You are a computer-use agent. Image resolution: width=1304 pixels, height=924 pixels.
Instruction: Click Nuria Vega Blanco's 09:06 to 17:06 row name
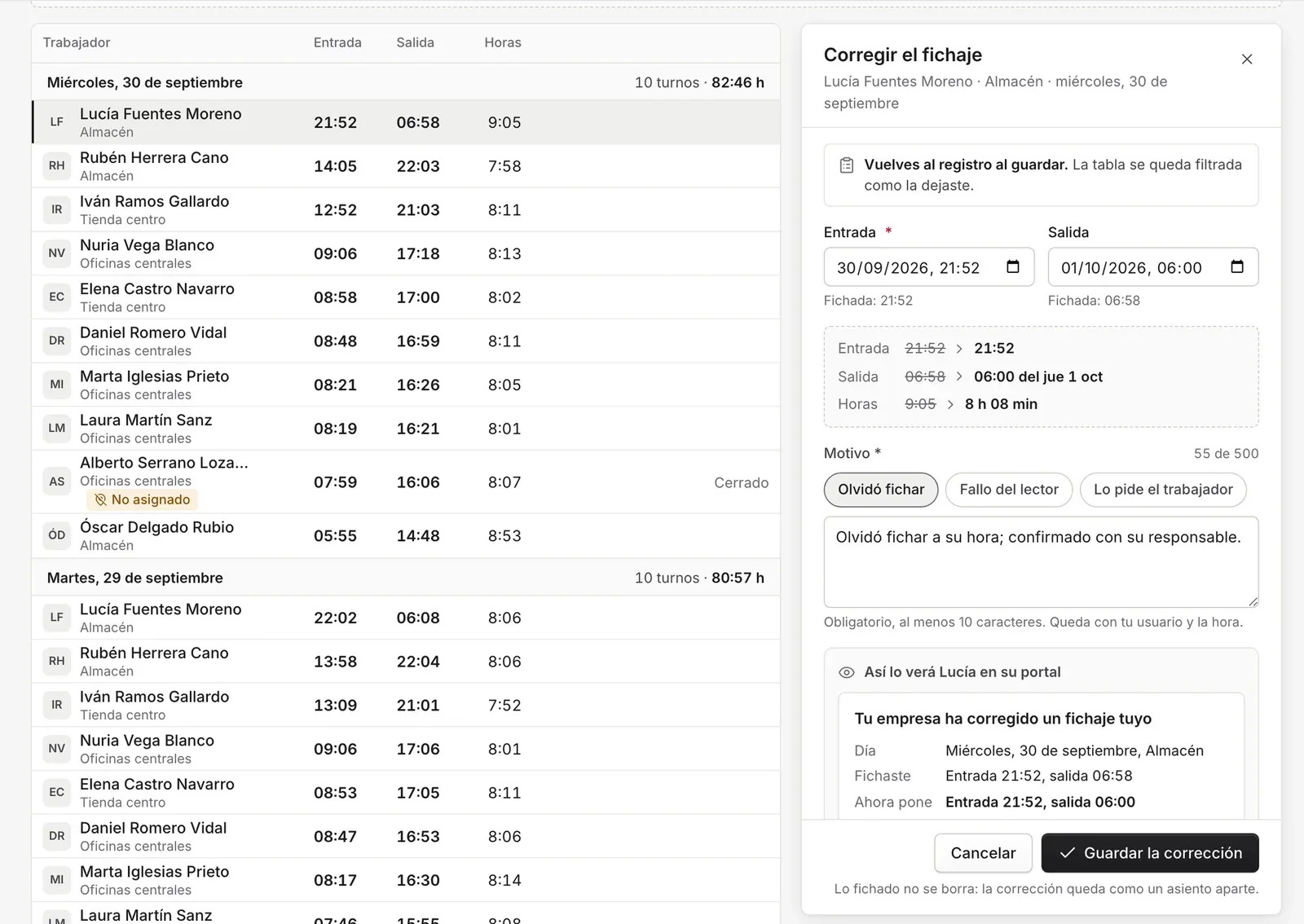coord(147,741)
